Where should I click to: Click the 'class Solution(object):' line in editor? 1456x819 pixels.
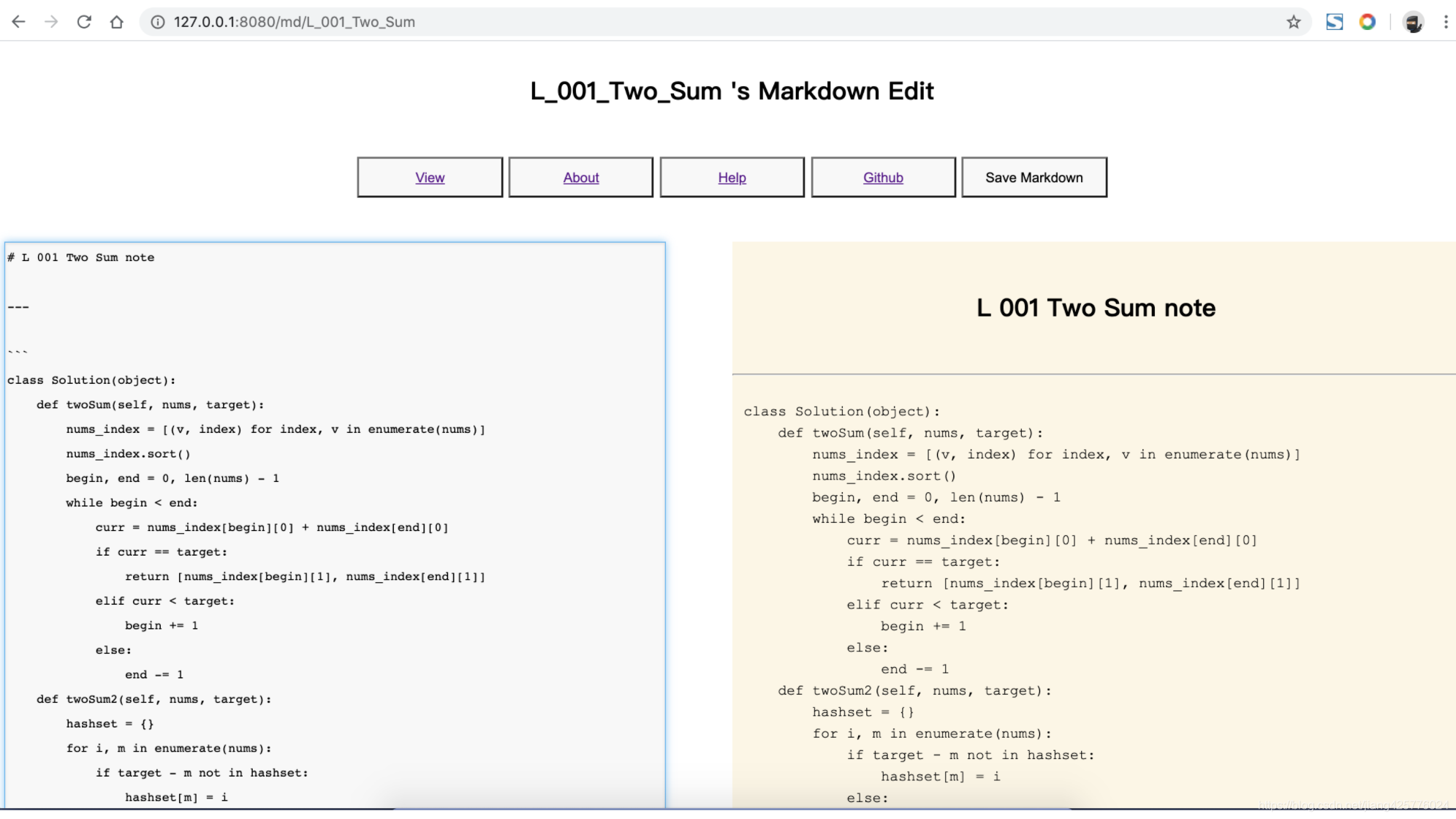(91, 380)
